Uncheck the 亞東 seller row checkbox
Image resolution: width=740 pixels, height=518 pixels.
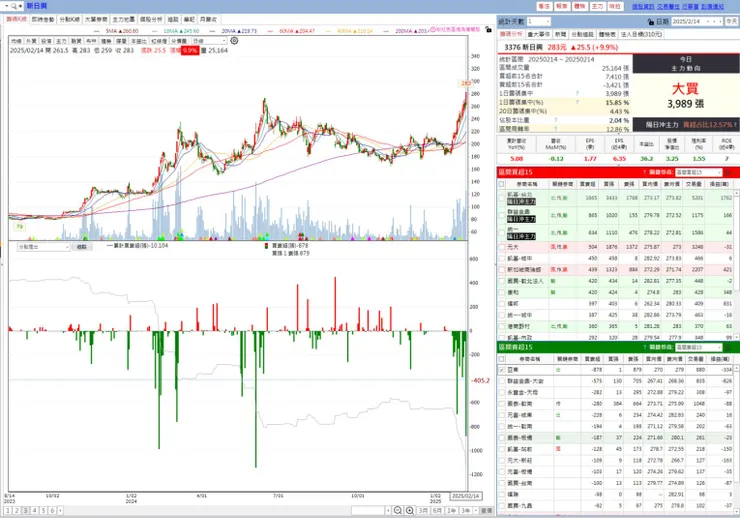[501, 370]
